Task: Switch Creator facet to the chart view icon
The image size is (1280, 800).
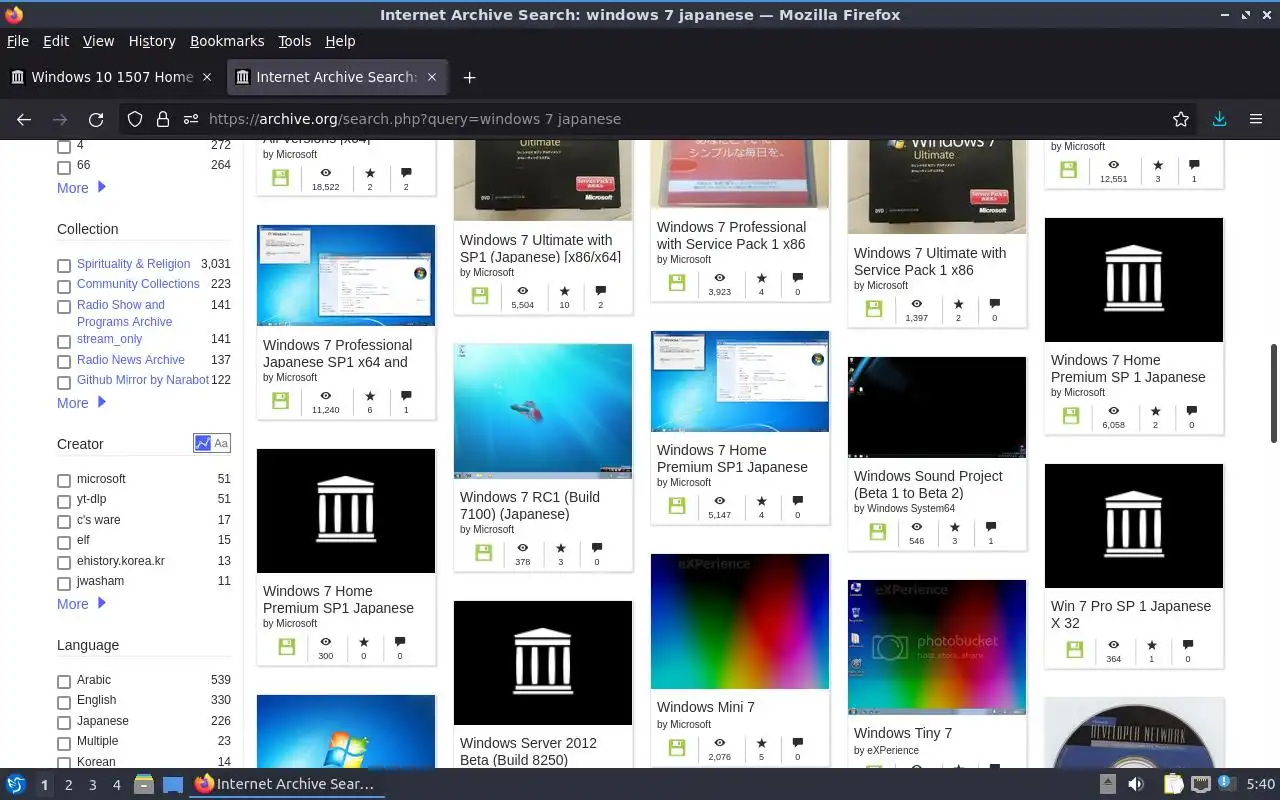Action: pos(203,443)
